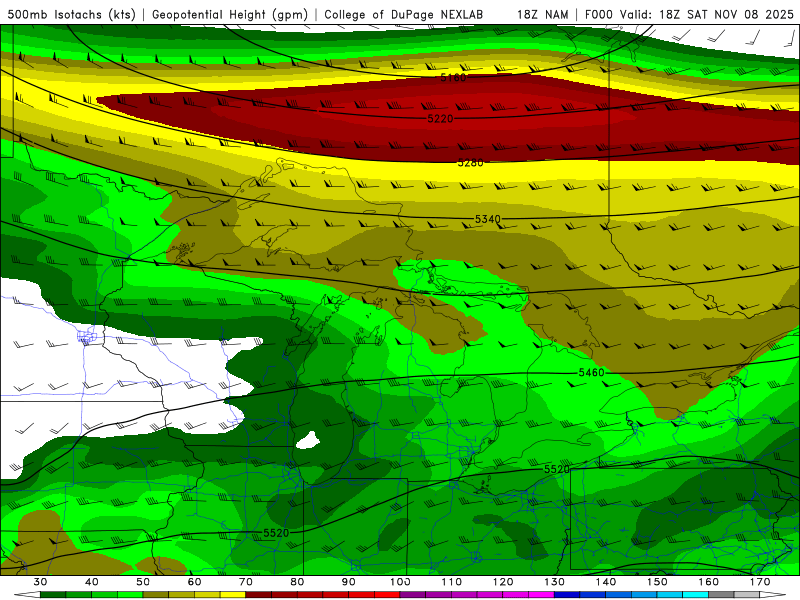Select the bright yellow swatch in the color bar
Screen dimensions: 800x600
(233, 595)
